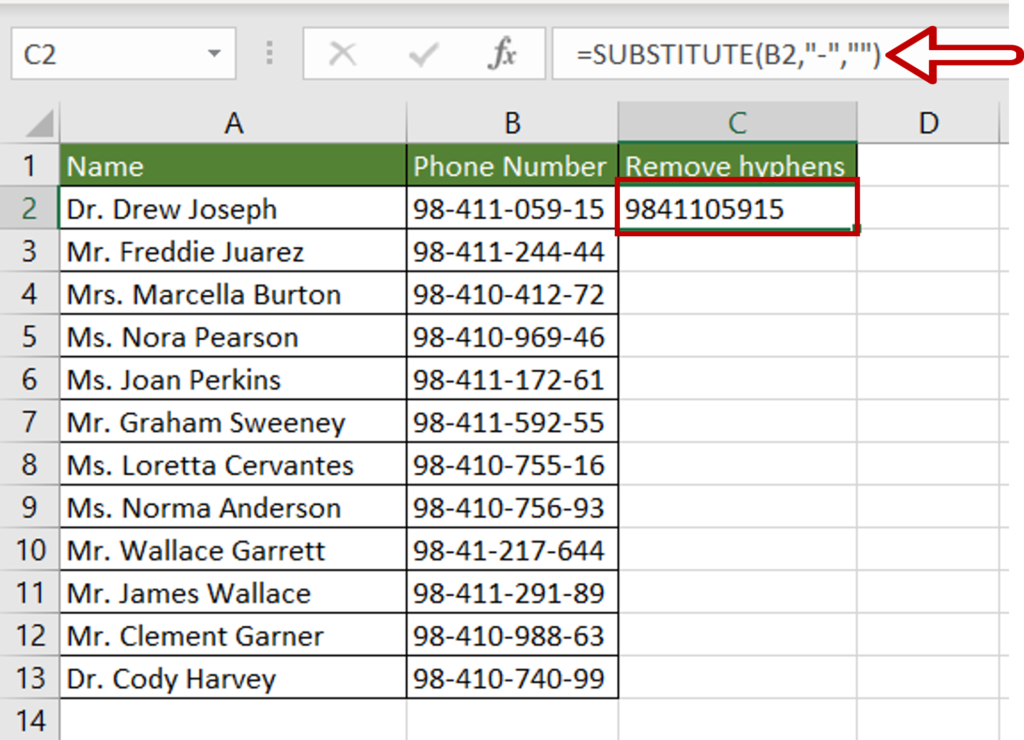Select cell containing 'Mr. Freddie Juarez'
The height and width of the screenshot is (740, 1024).
[233, 251]
